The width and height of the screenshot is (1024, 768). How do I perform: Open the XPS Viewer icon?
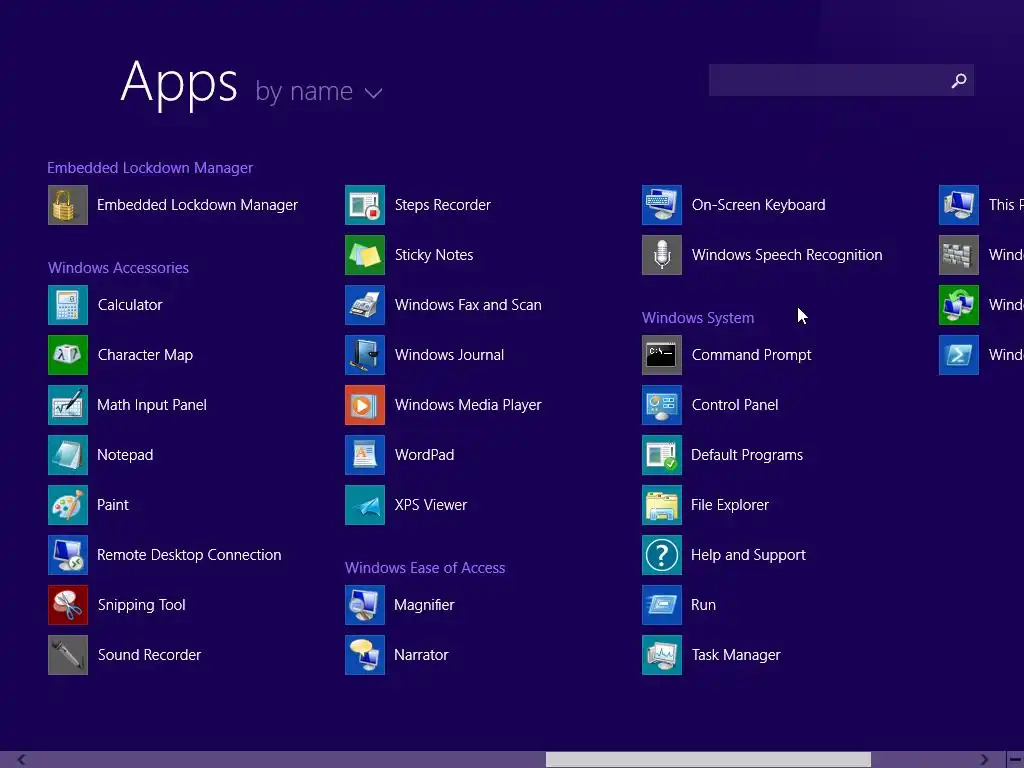coord(365,505)
